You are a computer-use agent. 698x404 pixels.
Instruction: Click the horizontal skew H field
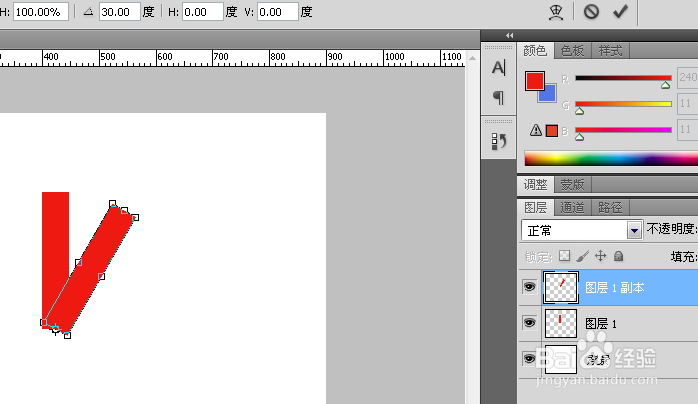(x=203, y=12)
